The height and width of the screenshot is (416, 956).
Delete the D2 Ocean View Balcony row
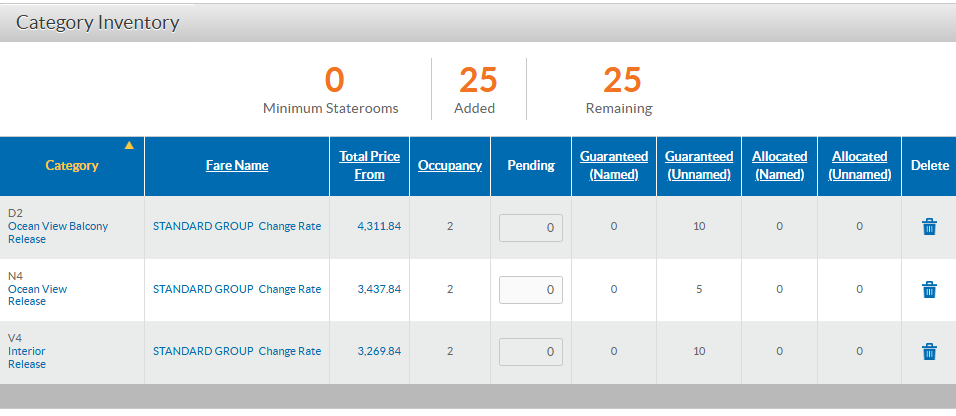coord(929,227)
